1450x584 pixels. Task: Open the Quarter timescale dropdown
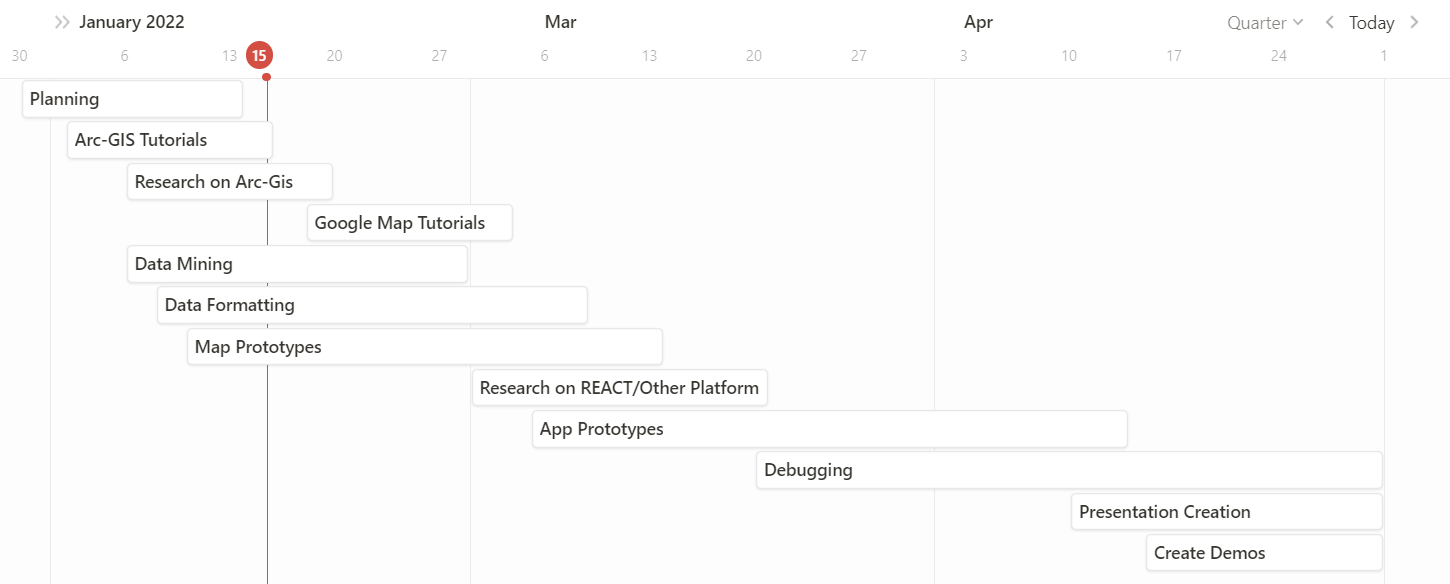click(1265, 22)
